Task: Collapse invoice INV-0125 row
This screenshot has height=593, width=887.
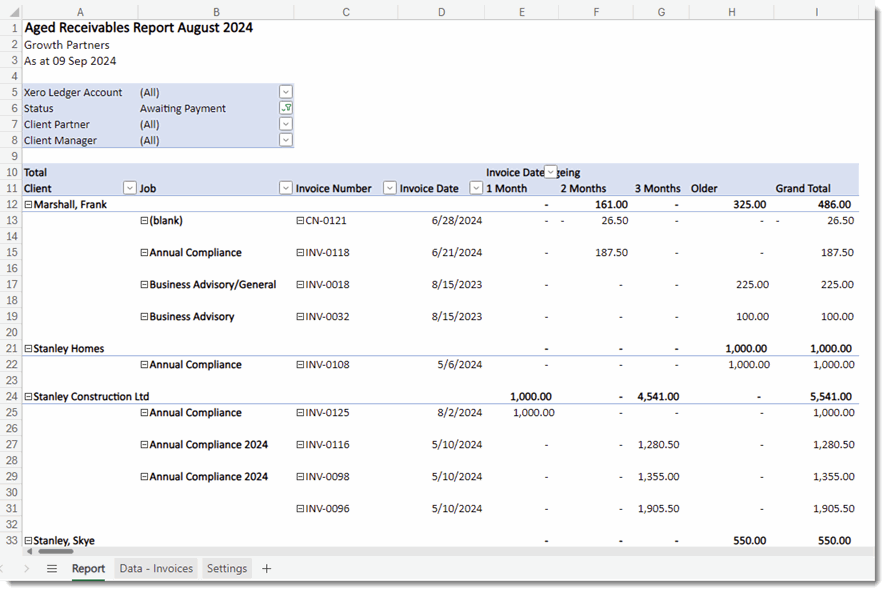Action: [x=300, y=412]
